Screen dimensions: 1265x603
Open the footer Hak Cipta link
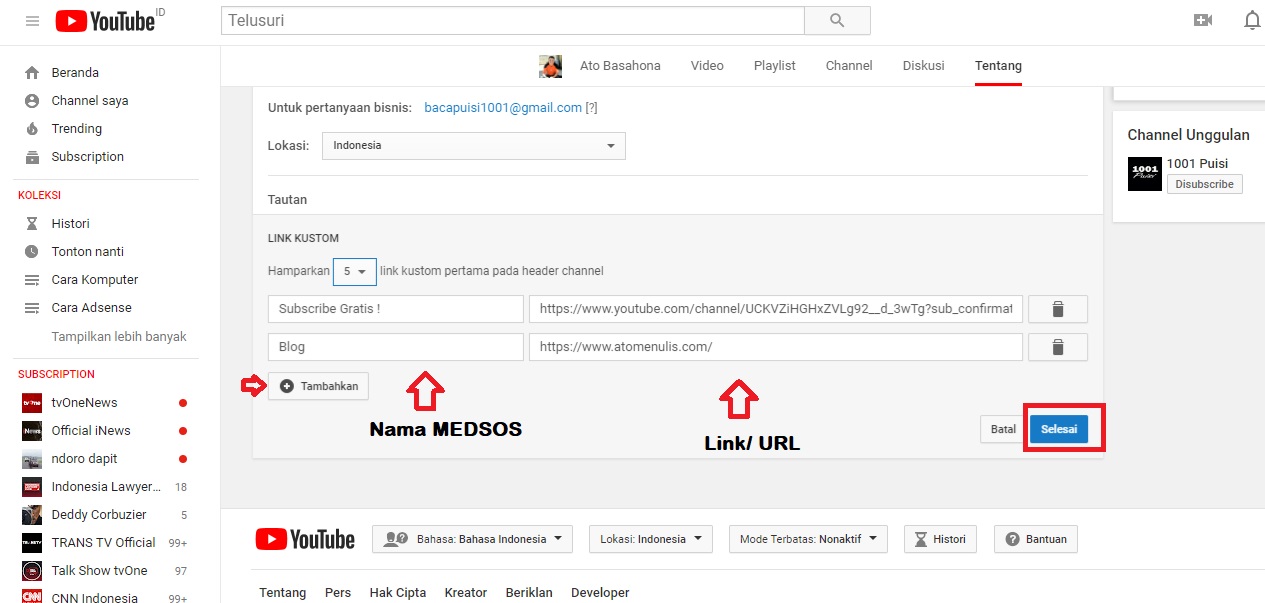tap(398, 593)
